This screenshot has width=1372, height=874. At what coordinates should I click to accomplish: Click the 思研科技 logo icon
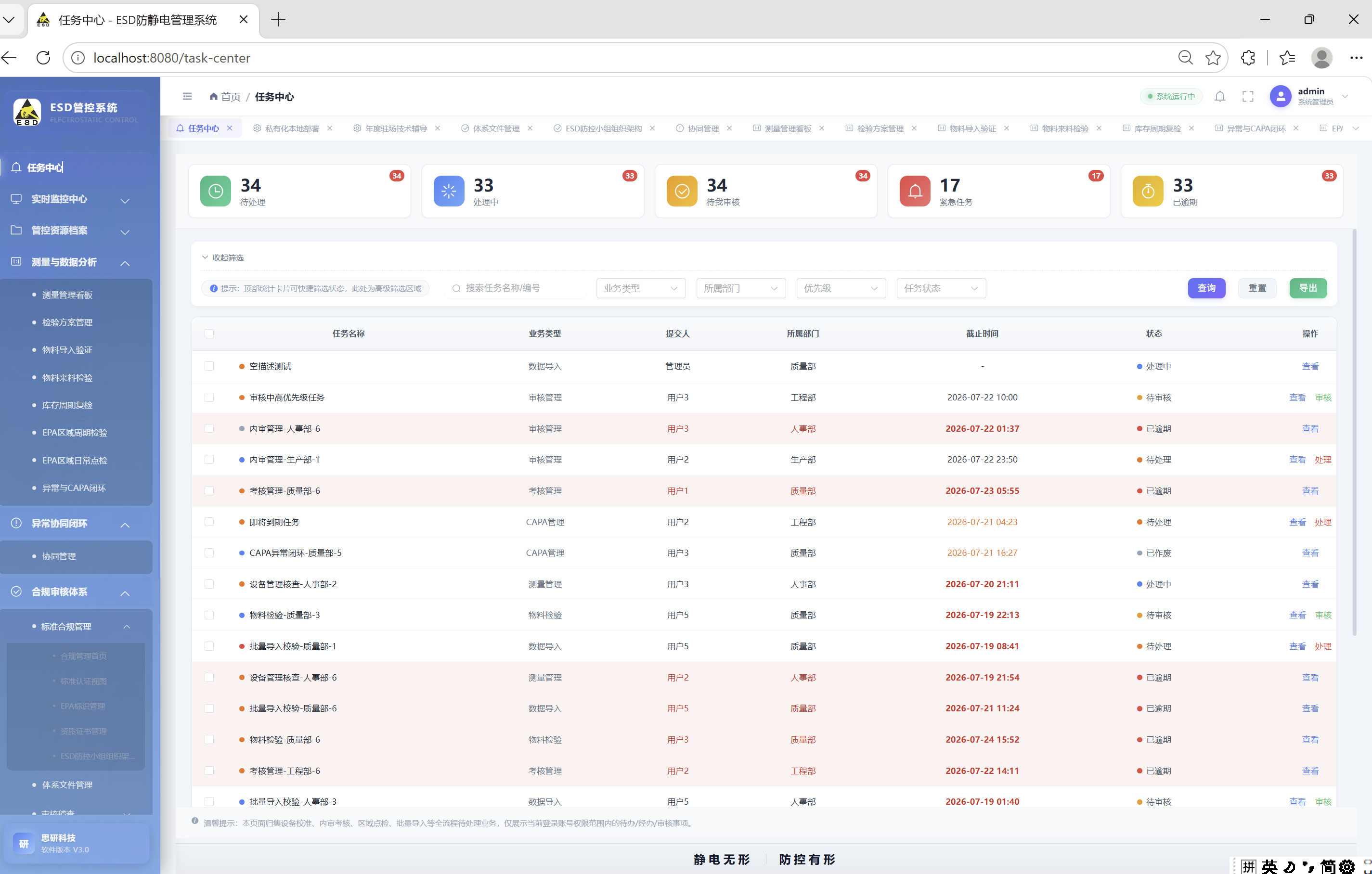click(x=24, y=843)
